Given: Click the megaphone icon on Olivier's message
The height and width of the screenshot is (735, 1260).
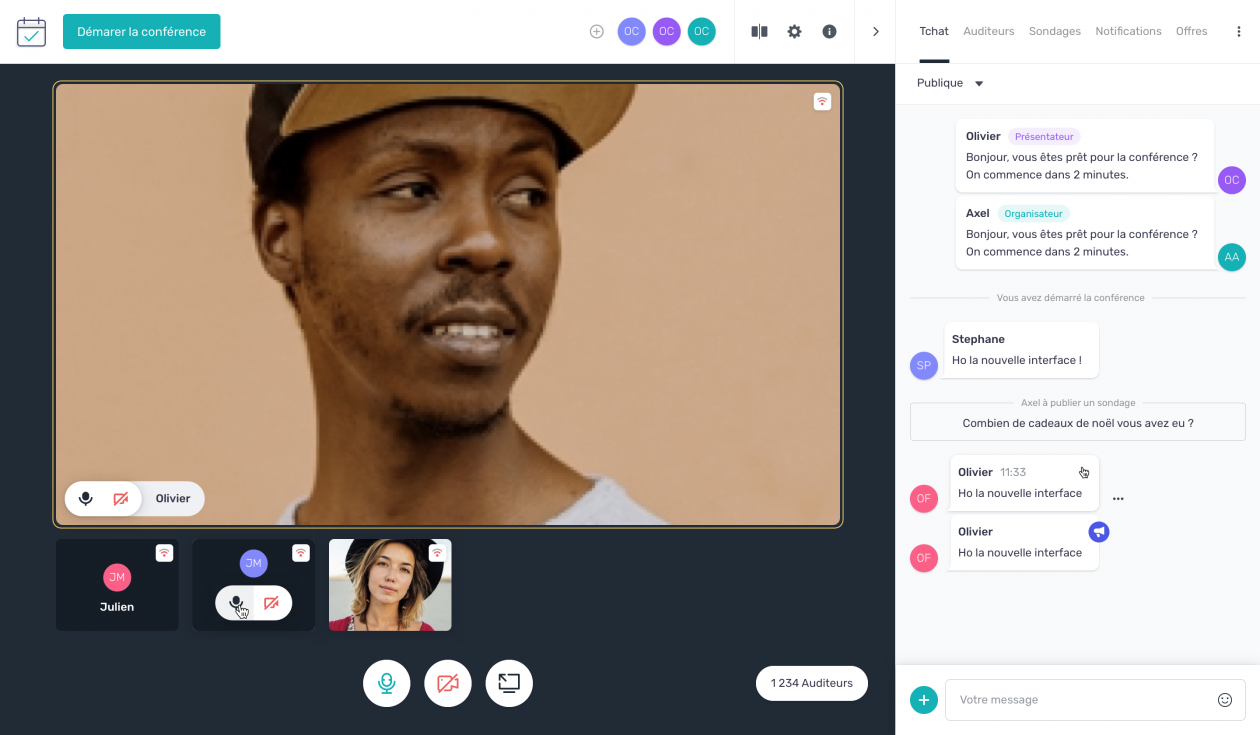Looking at the screenshot, I should [x=1099, y=532].
